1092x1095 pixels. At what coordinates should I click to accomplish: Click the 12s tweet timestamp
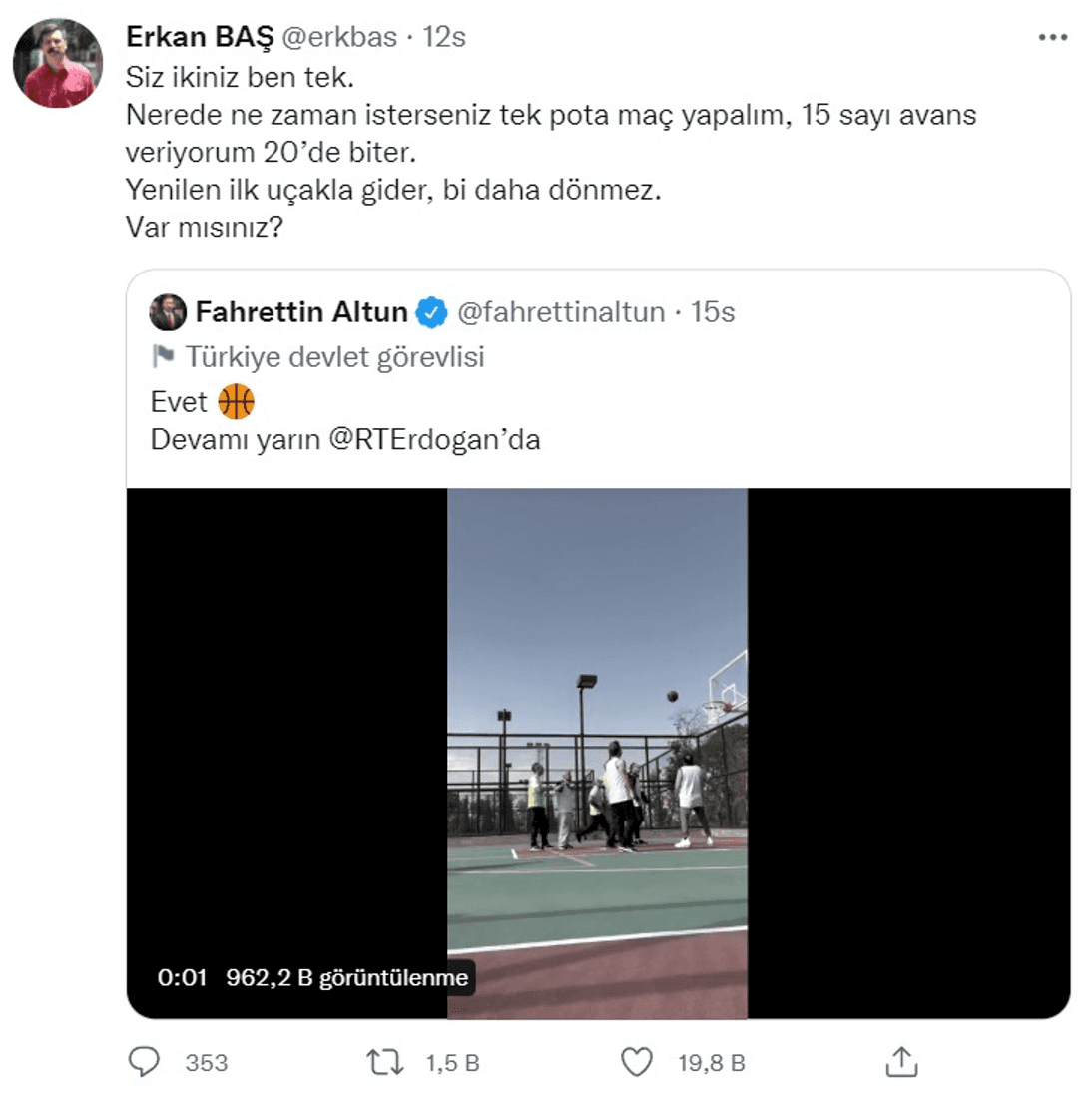(x=444, y=37)
